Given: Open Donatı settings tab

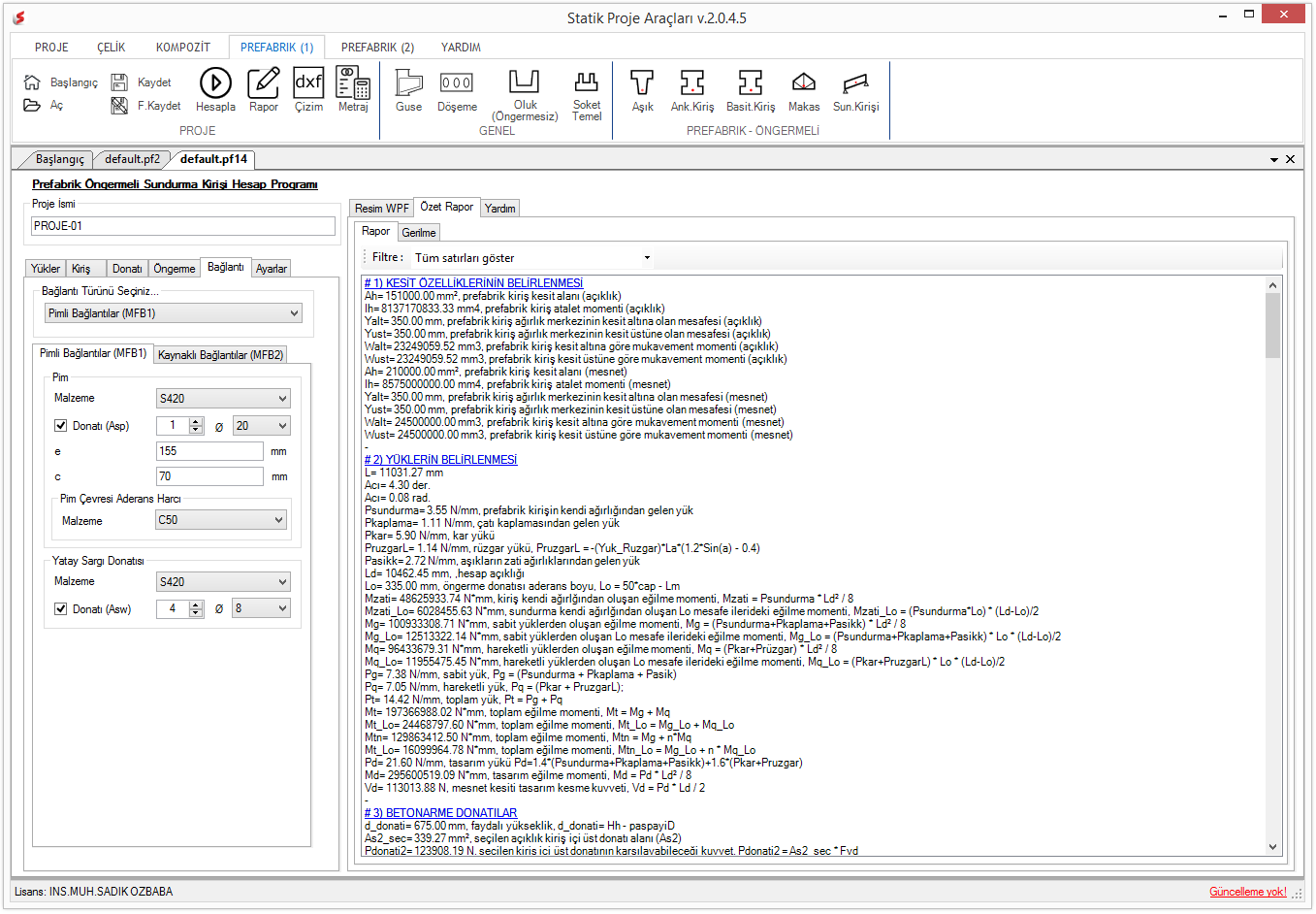Looking at the screenshot, I should tap(127, 269).
